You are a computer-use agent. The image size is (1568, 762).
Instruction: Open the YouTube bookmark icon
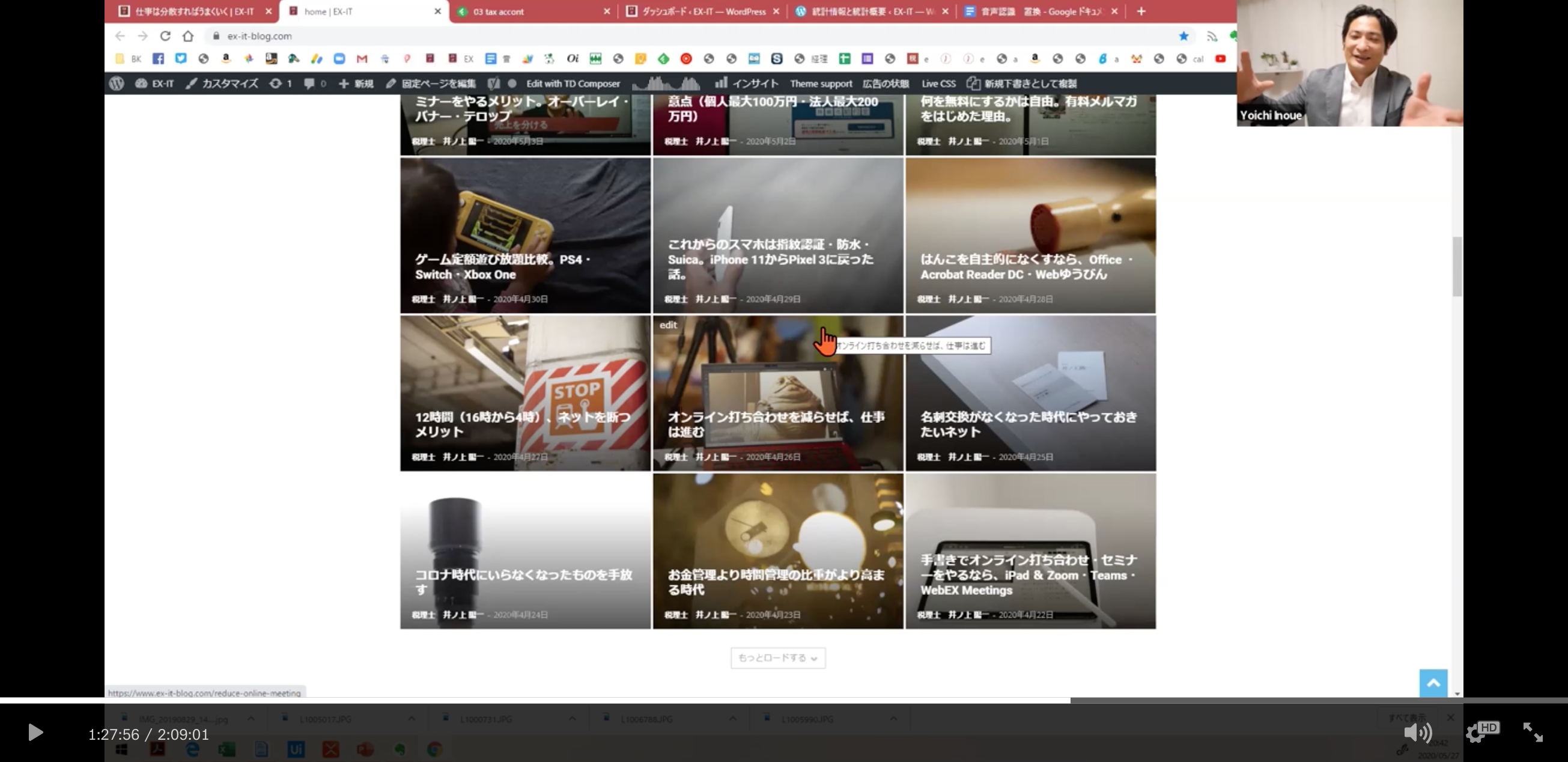[x=1220, y=58]
